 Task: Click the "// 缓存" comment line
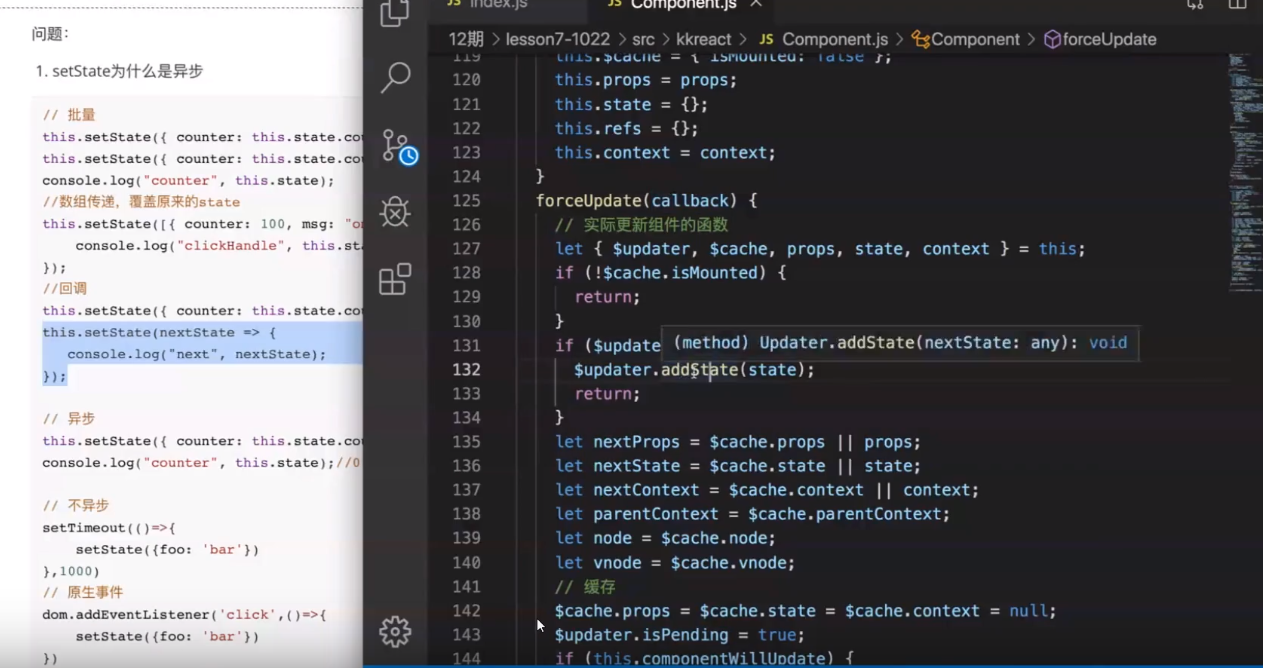click(587, 587)
